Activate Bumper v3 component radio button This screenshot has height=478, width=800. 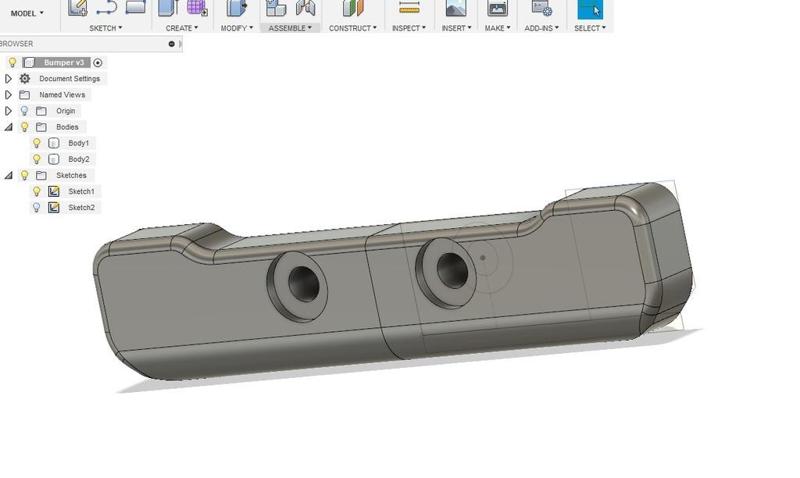coord(97,63)
